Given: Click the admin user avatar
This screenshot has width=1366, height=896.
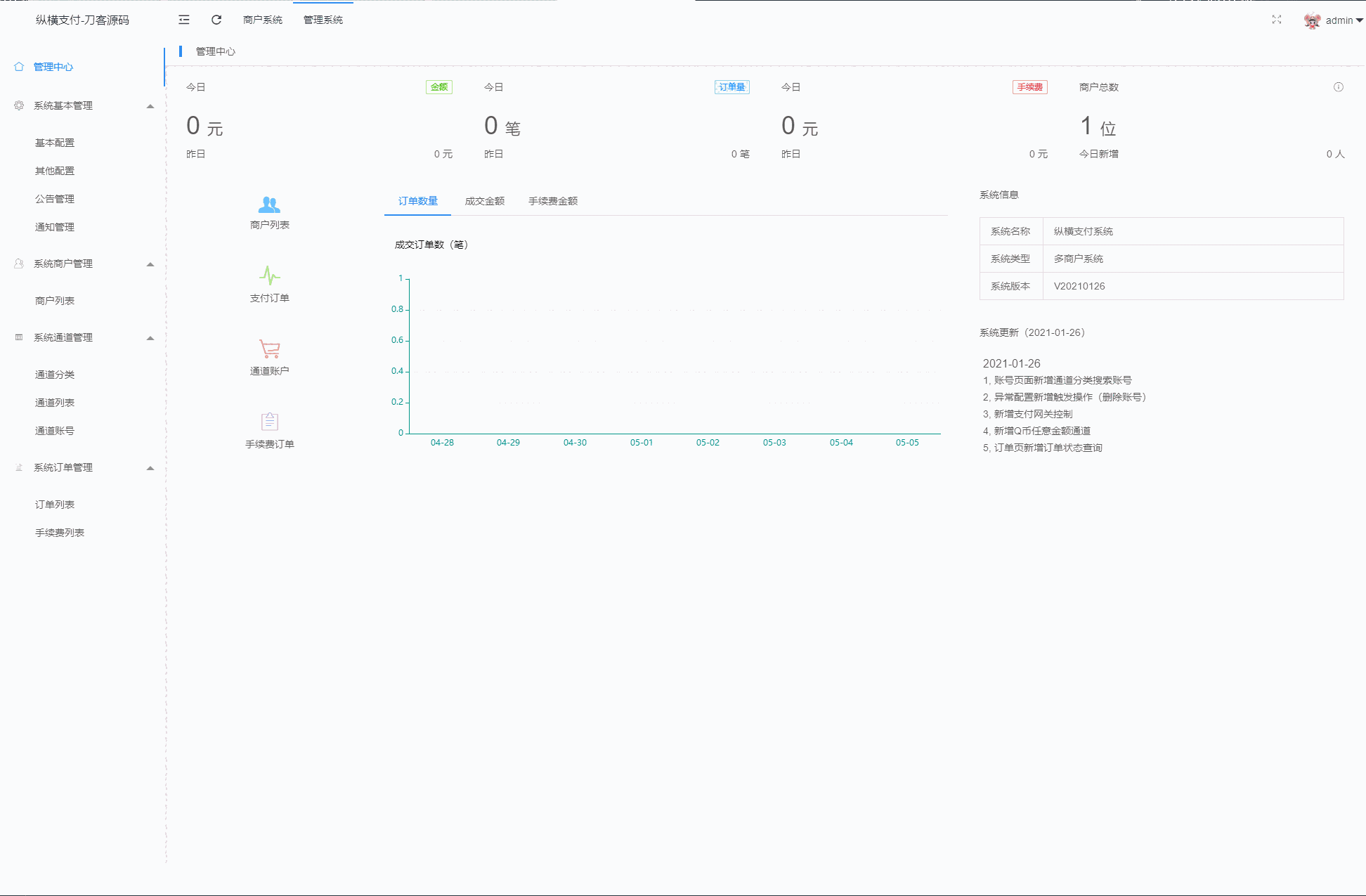Looking at the screenshot, I should click(x=1312, y=20).
